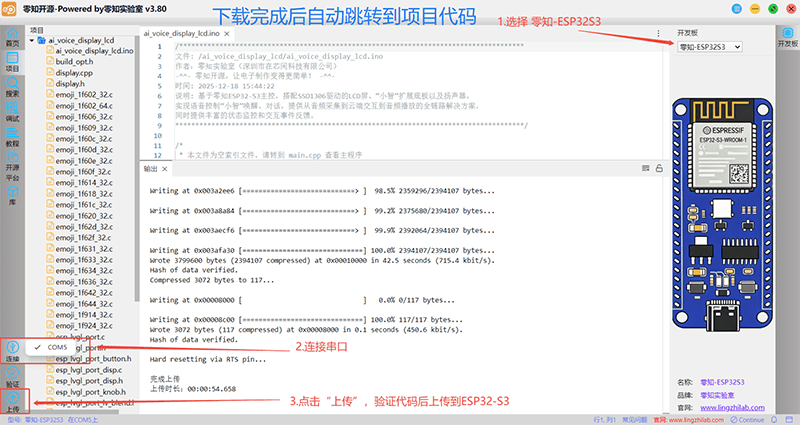Screen dimensions: 800x425
Task: Click the 零知-ESP32S3 name link
Action: click(722, 382)
